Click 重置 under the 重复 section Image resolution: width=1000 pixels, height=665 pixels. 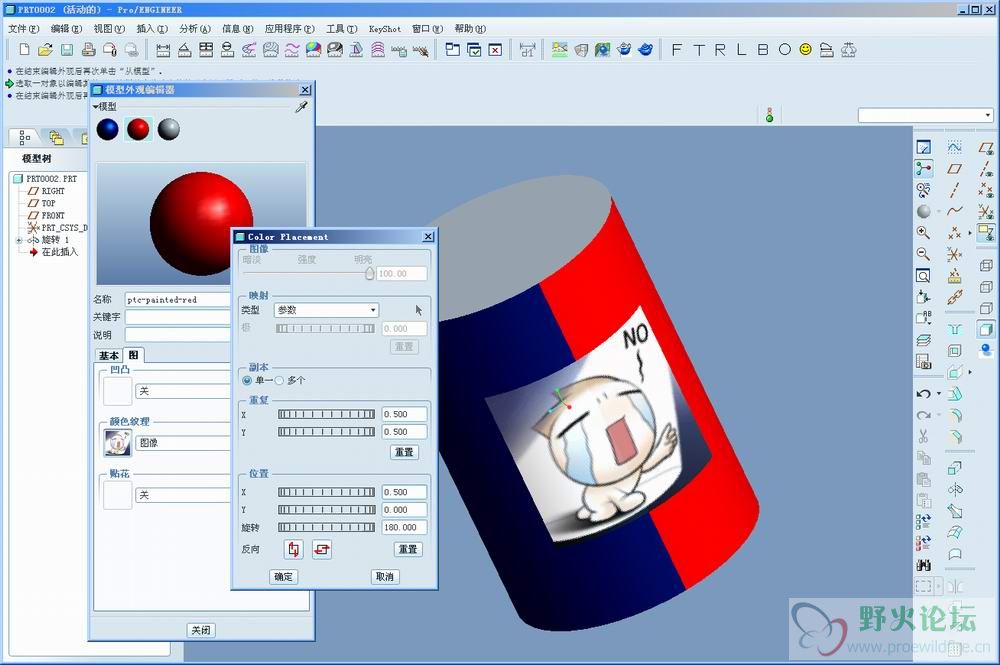[404, 452]
